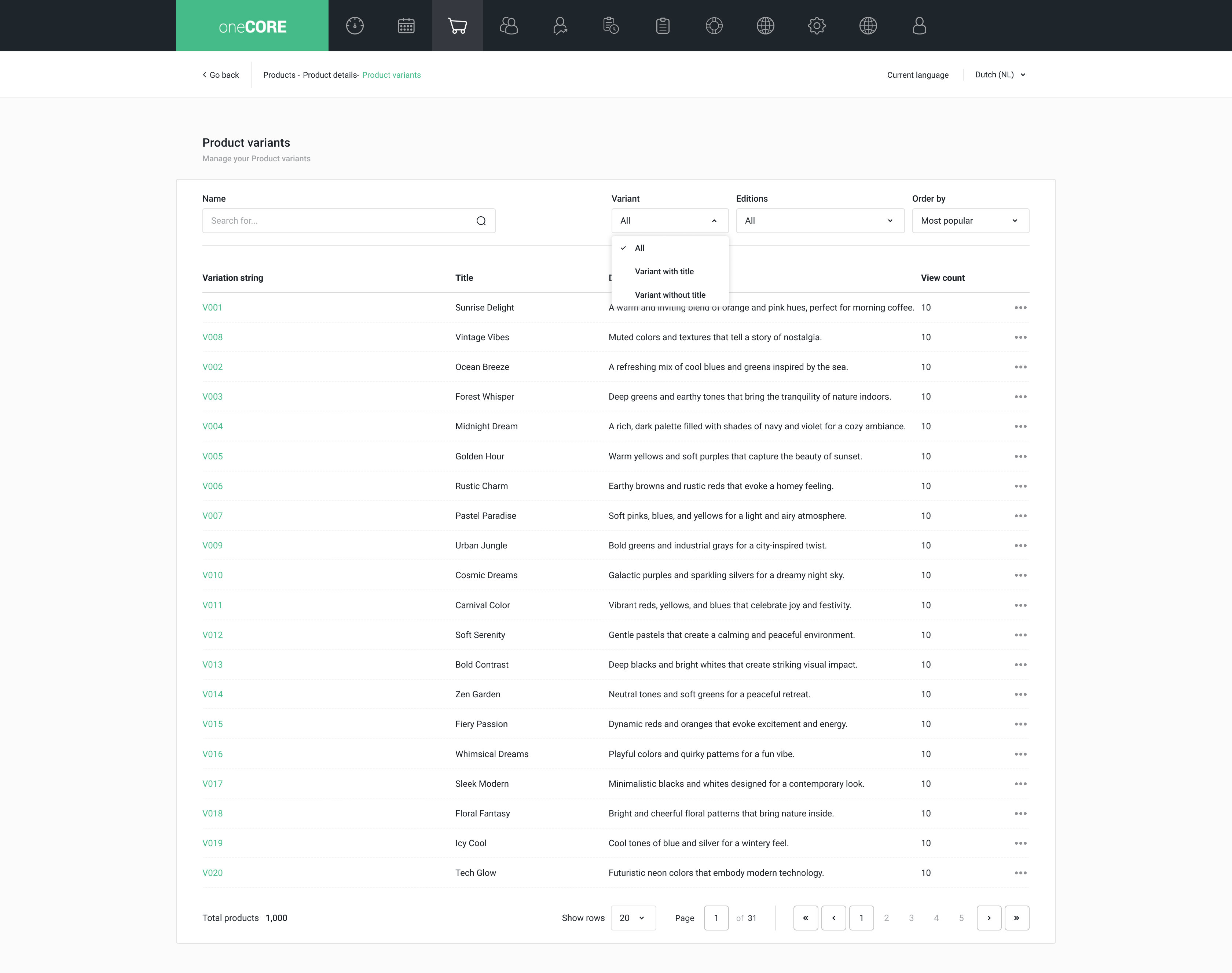Image resolution: width=1232 pixels, height=973 pixels.
Task: Select the shopping cart nav icon
Action: 457,26
